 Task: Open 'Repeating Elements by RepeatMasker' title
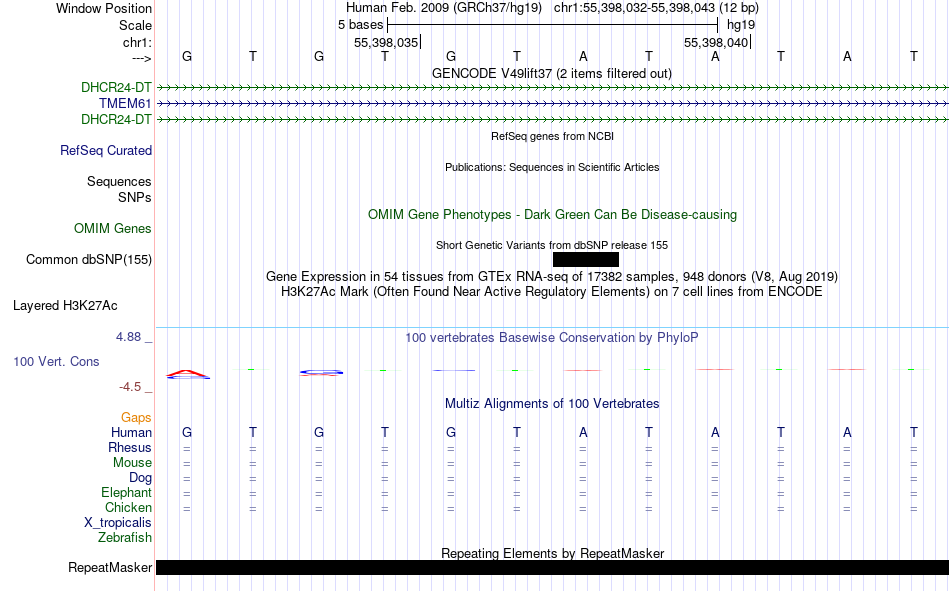(552, 553)
